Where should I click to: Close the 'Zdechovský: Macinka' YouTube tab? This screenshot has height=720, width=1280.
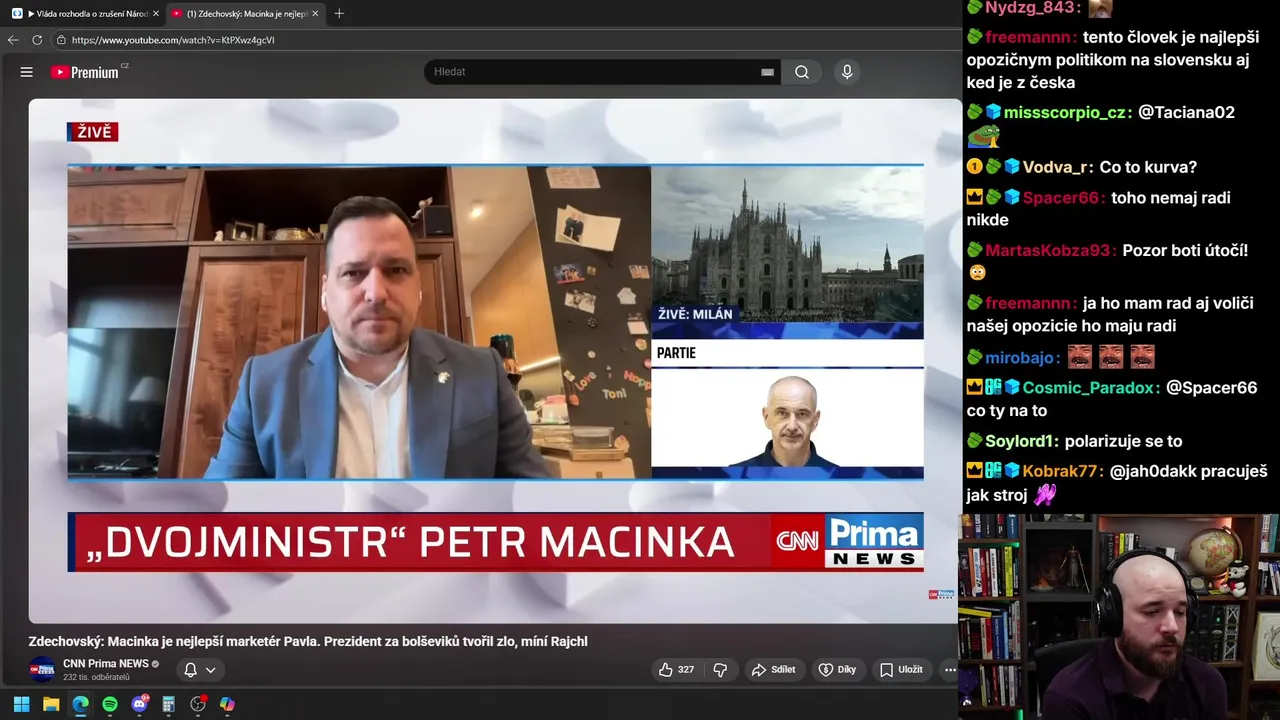click(315, 14)
